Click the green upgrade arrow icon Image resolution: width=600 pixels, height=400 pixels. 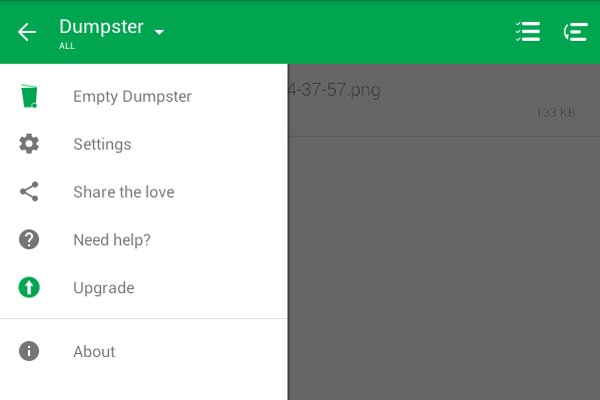click(x=29, y=287)
